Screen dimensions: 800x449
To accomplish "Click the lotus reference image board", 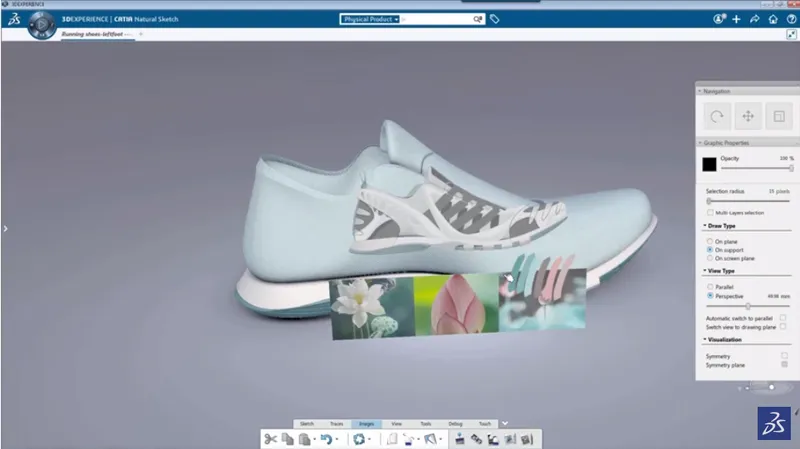I will 458,305.
